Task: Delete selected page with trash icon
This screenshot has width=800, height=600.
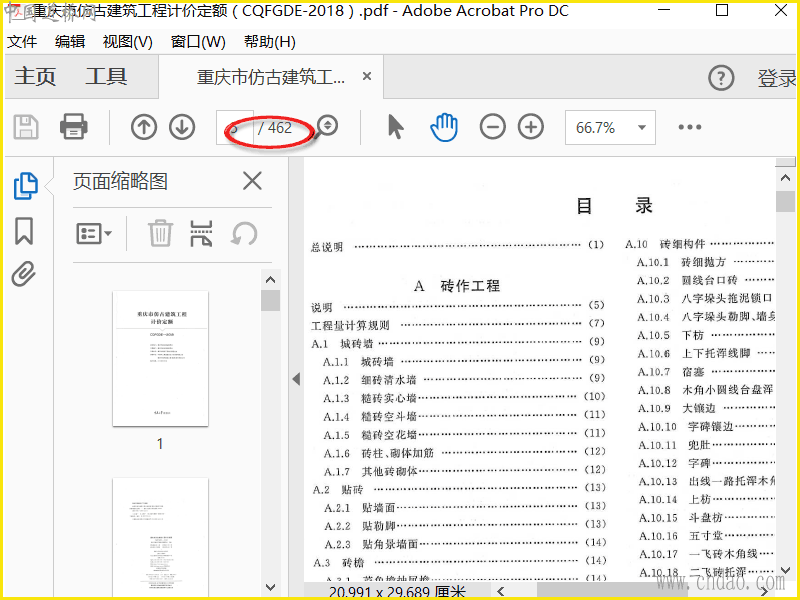Action: [x=160, y=234]
